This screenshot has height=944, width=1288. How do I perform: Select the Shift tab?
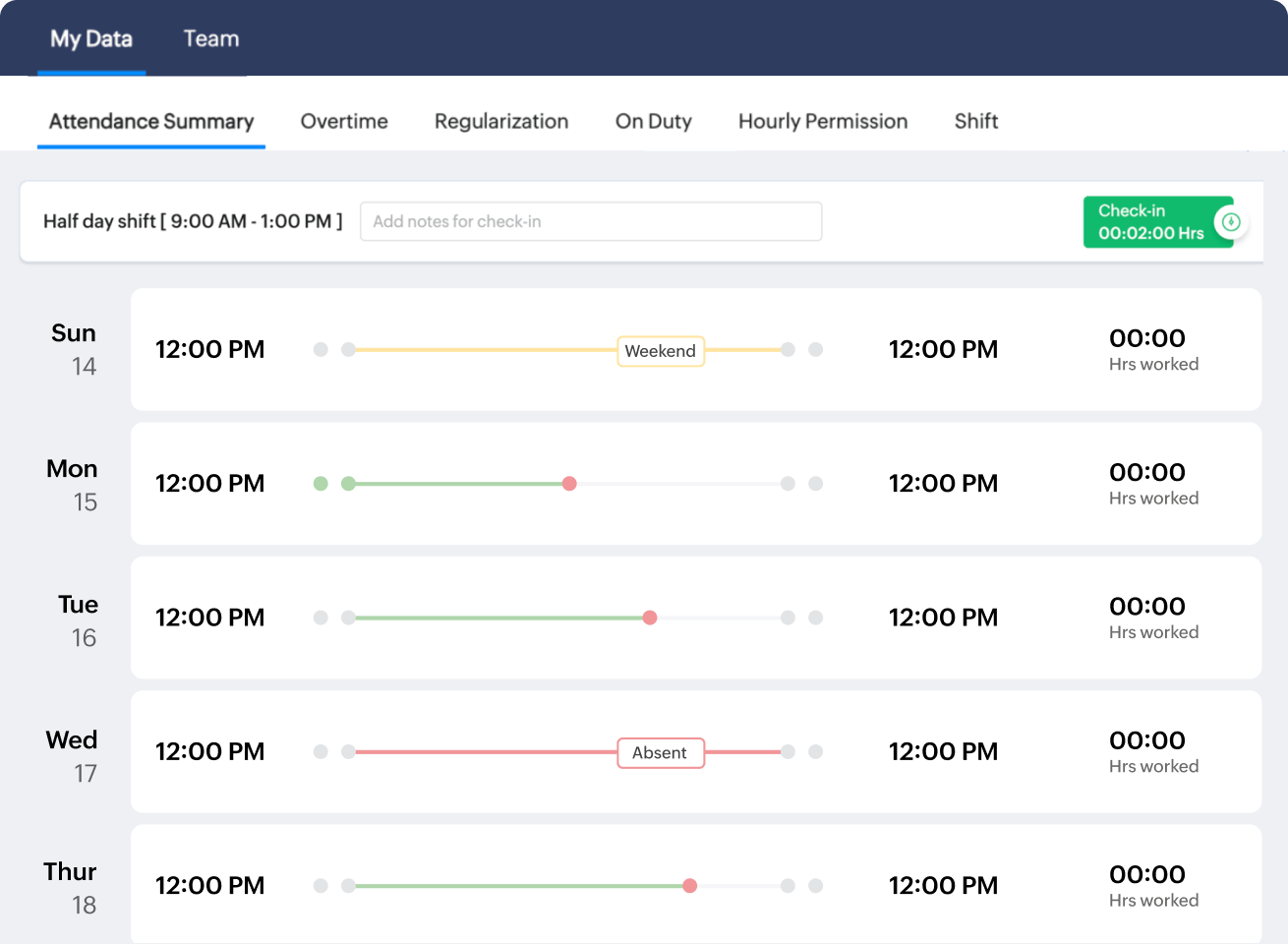coord(975,121)
